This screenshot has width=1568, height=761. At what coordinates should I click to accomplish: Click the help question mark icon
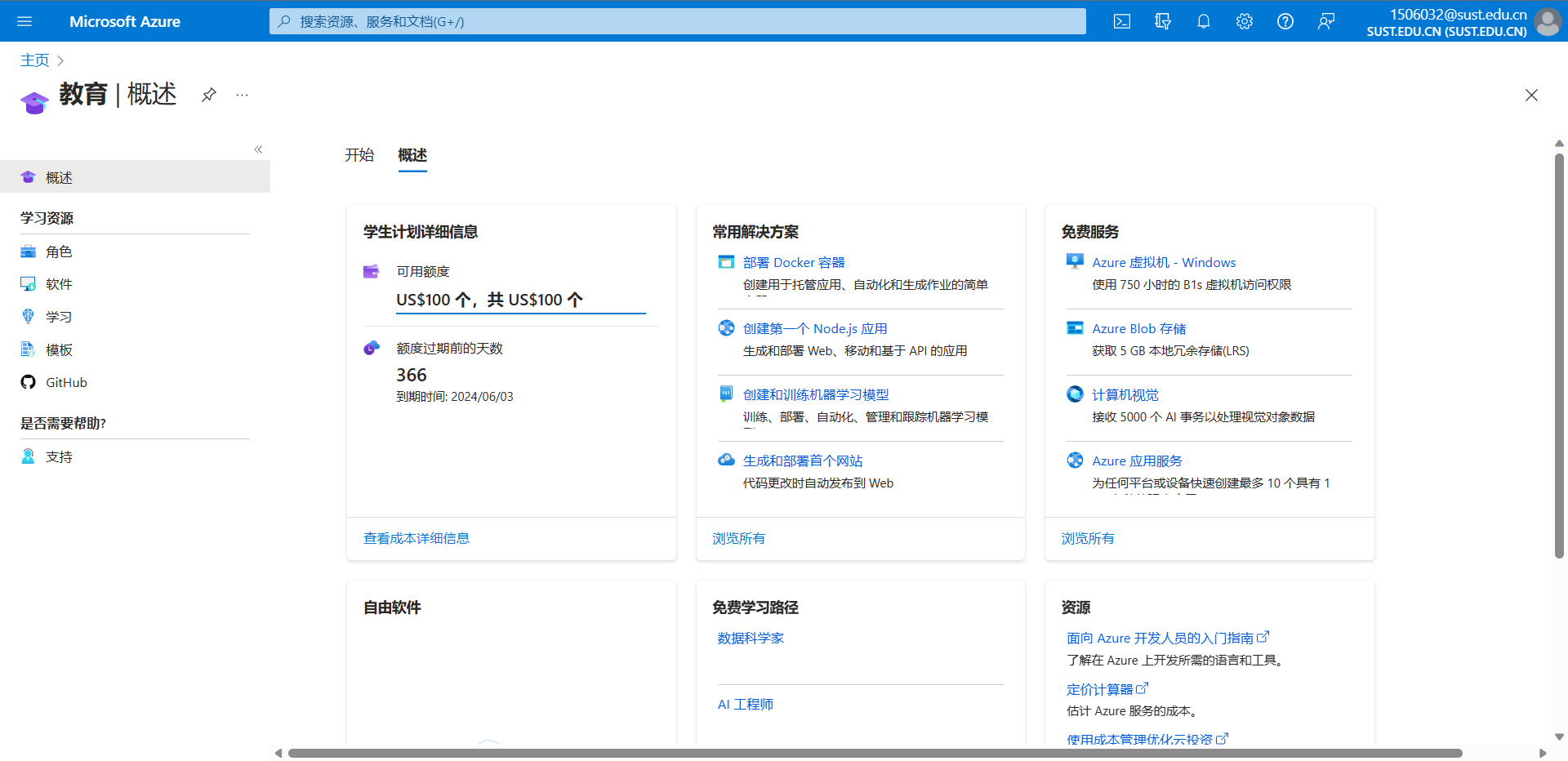click(1285, 21)
